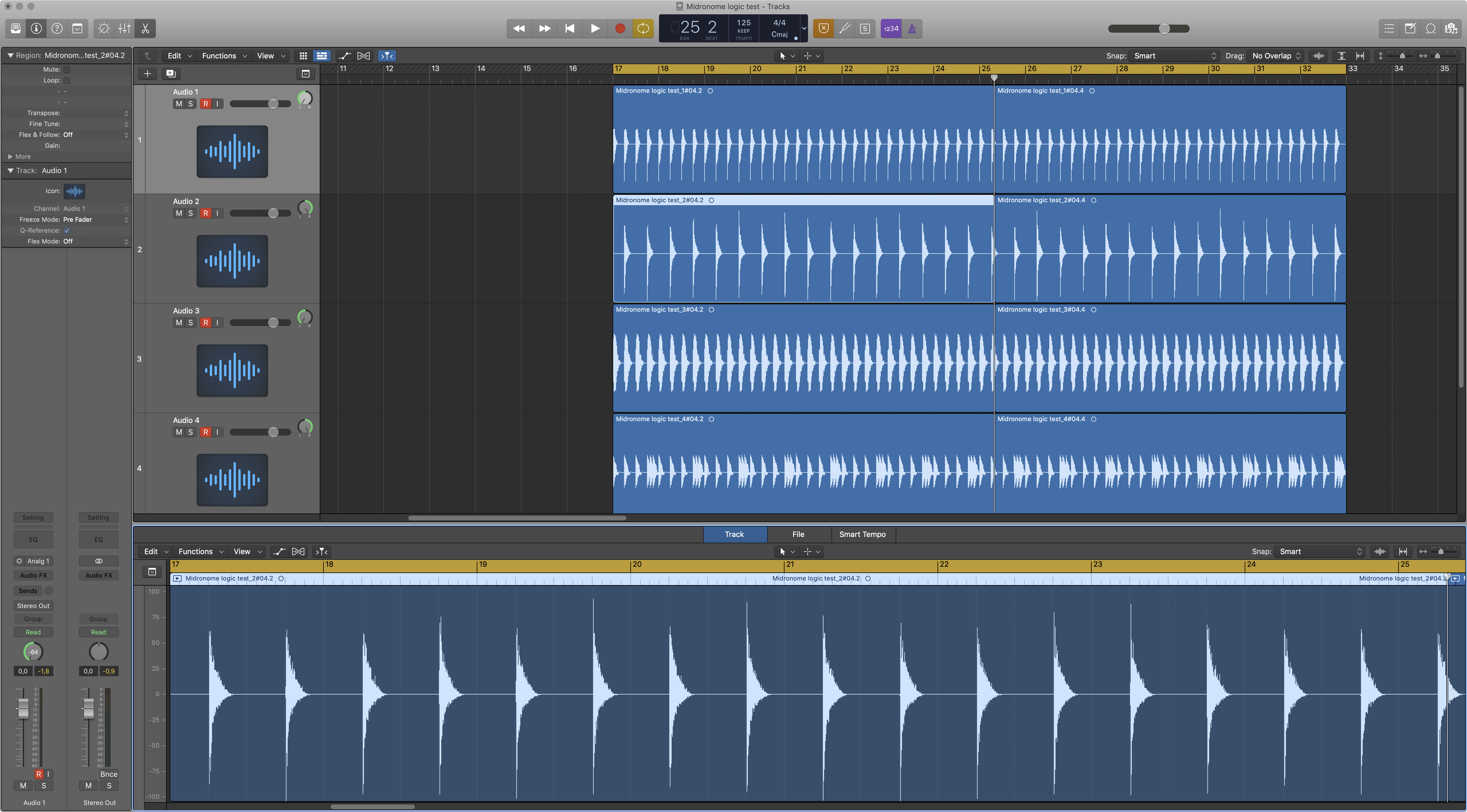1467x812 pixels.
Task: Adjust the Audio 1 track volume slider
Action: (273, 104)
